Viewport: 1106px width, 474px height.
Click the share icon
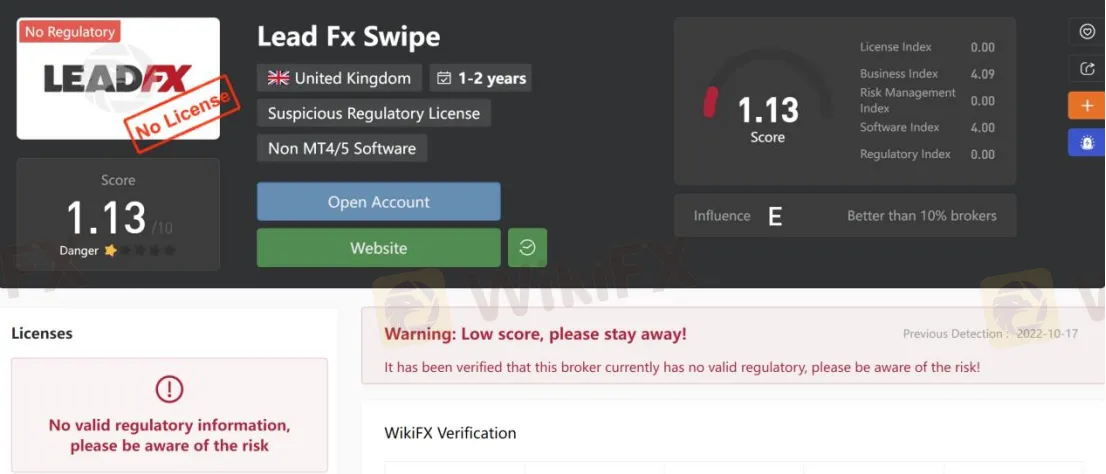[1087, 68]
